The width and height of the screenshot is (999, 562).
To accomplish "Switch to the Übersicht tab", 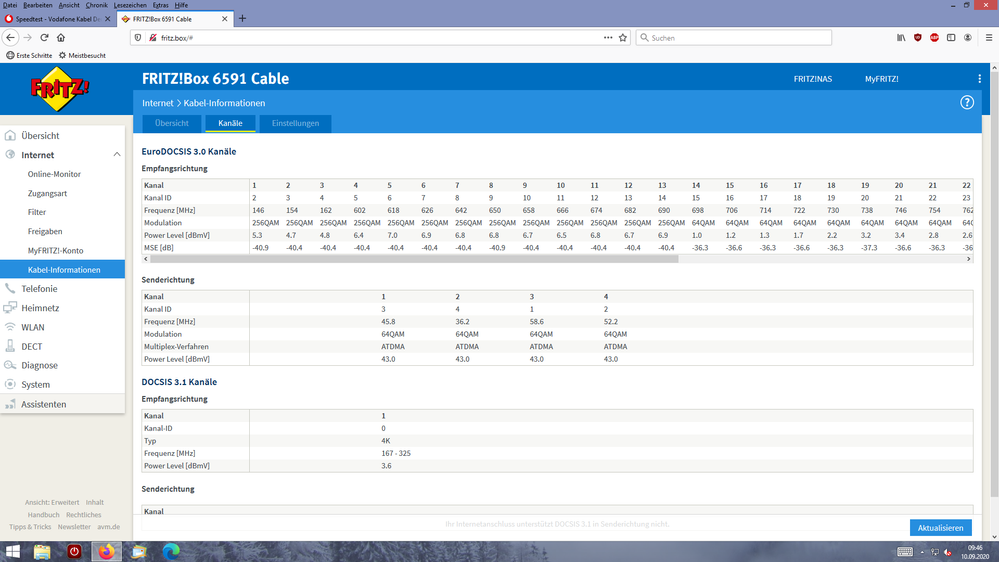I will click(171, 123).
